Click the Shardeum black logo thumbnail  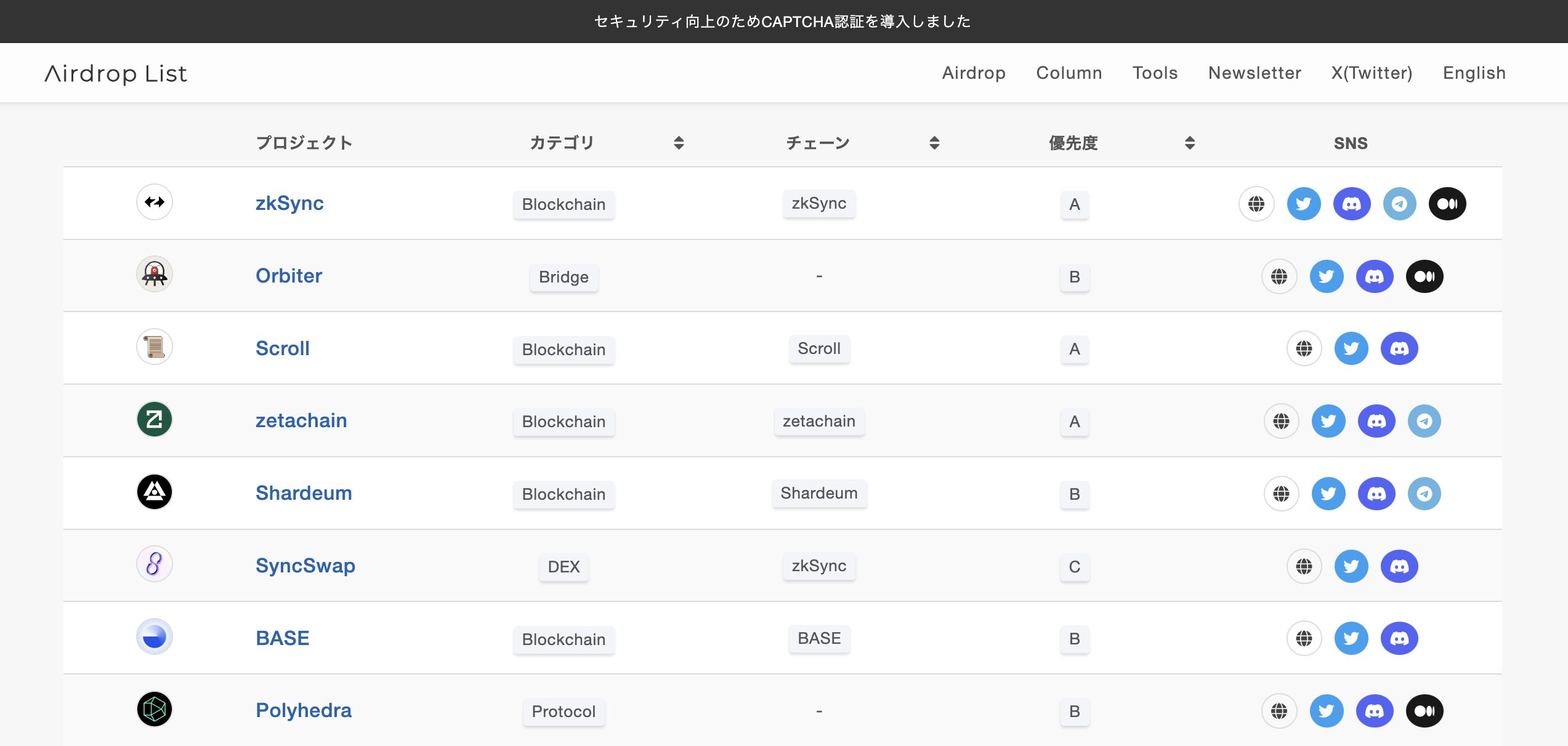(154, 492)
